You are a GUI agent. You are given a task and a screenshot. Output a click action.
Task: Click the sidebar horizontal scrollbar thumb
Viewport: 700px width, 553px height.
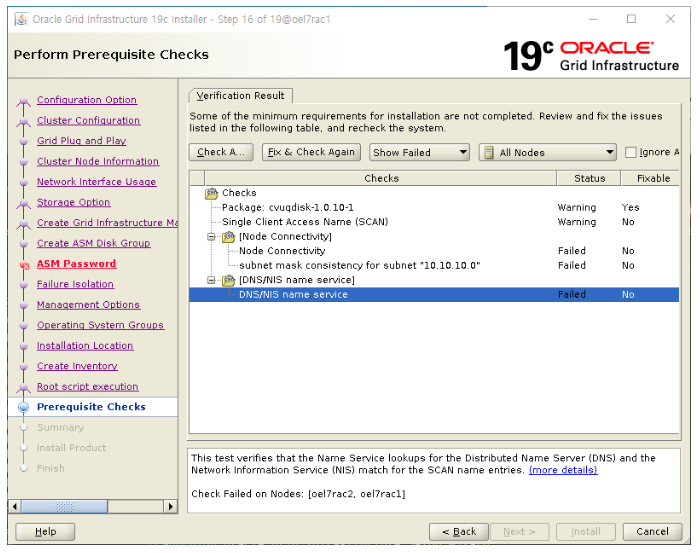(x=64, y=507)
